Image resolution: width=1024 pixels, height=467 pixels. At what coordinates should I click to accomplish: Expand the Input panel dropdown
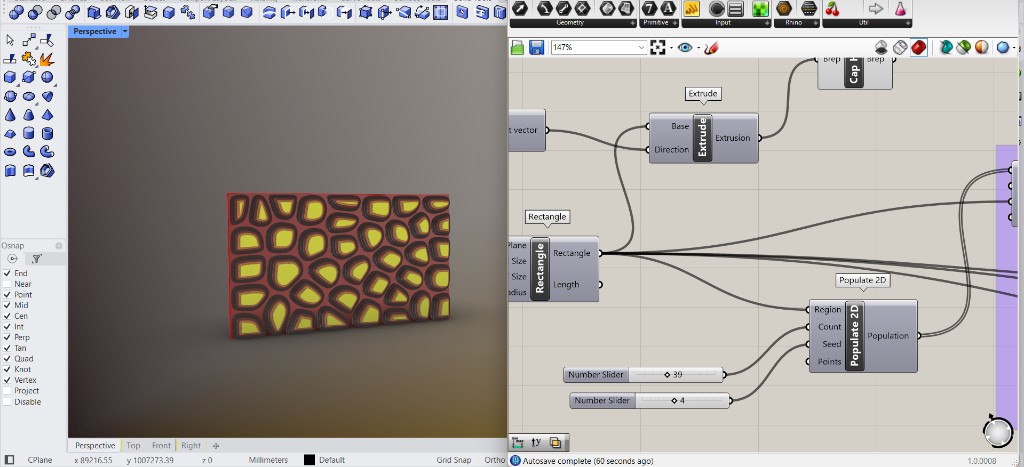pyautogui.click(x=765, y=23)
